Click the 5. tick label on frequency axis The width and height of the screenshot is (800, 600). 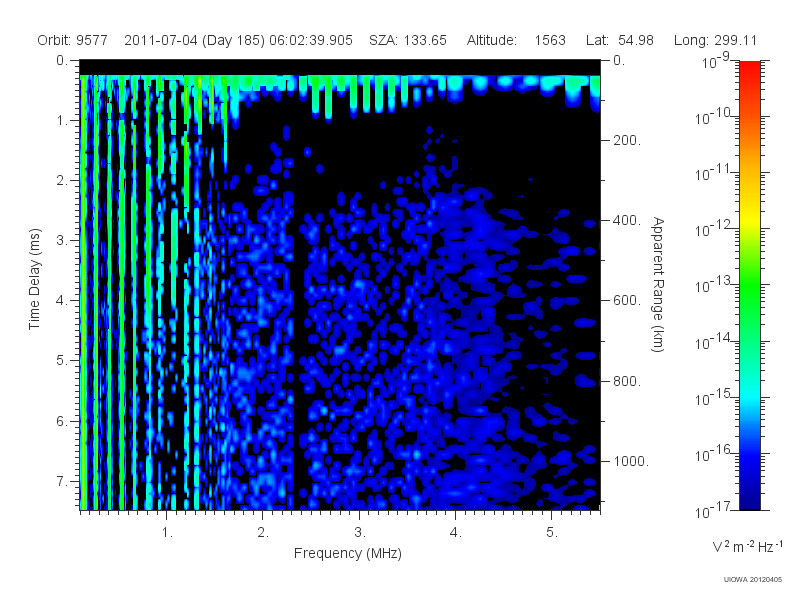552,533
